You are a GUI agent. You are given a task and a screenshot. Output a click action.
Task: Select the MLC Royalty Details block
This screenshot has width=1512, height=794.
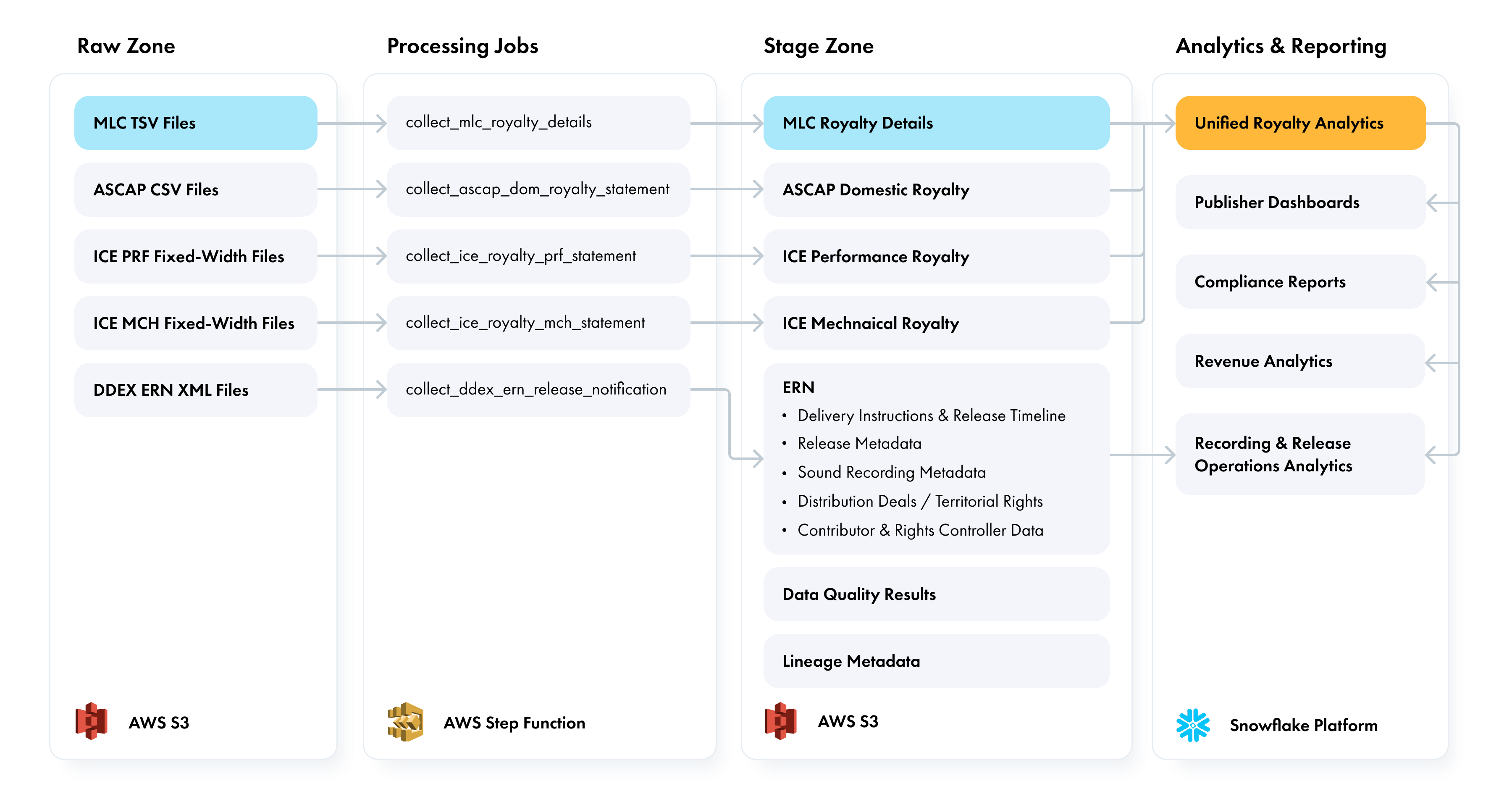coord(936,123)
